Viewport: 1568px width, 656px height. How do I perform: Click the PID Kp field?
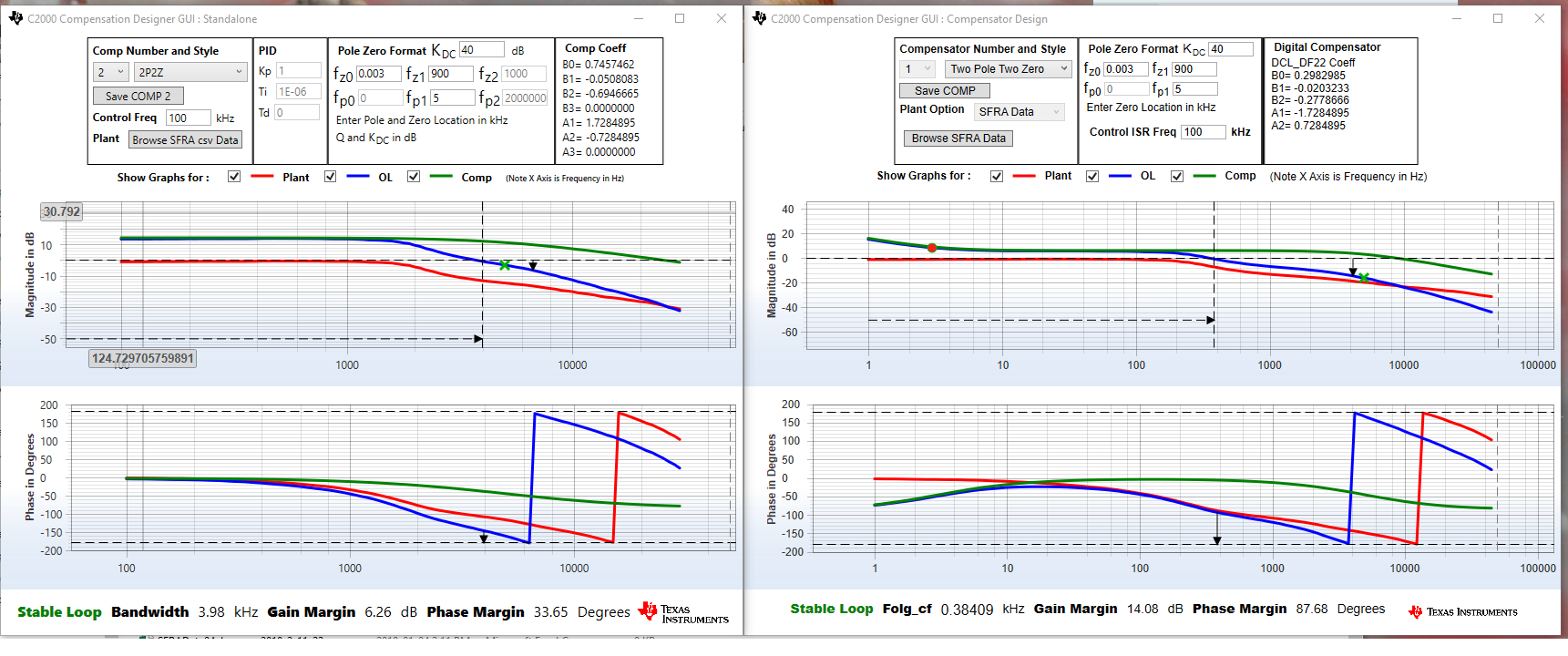tap(298, 70)
